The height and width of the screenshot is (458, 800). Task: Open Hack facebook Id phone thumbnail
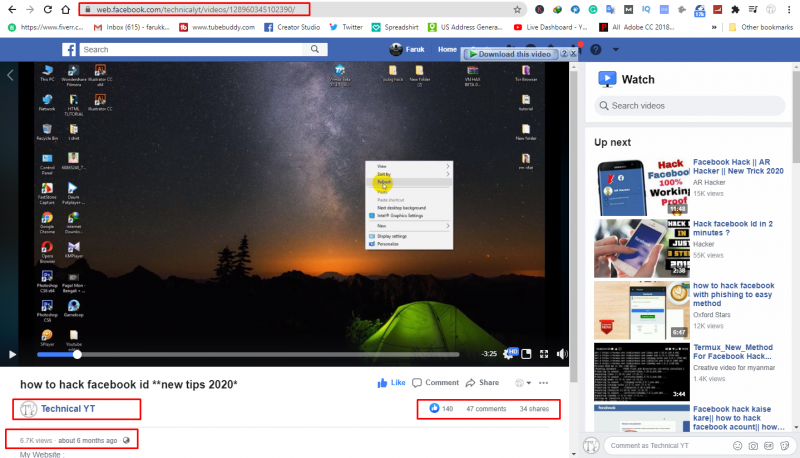(641, 248)
